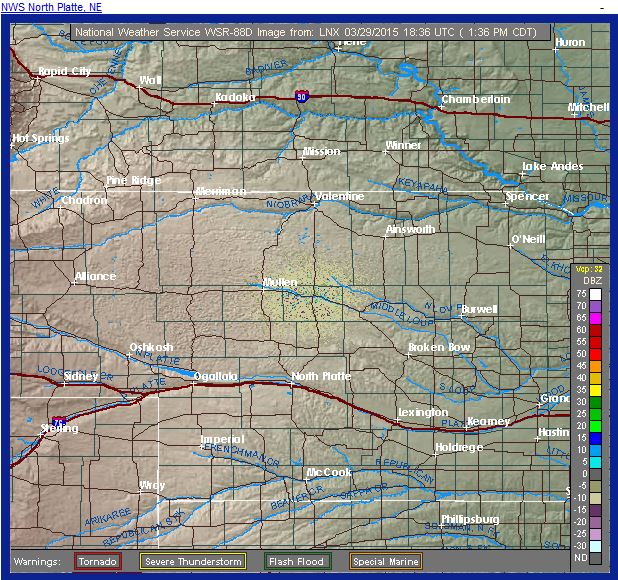Click the Burwell city label
This screenshot has height=580, width=618.
click(x=479, y=309)
